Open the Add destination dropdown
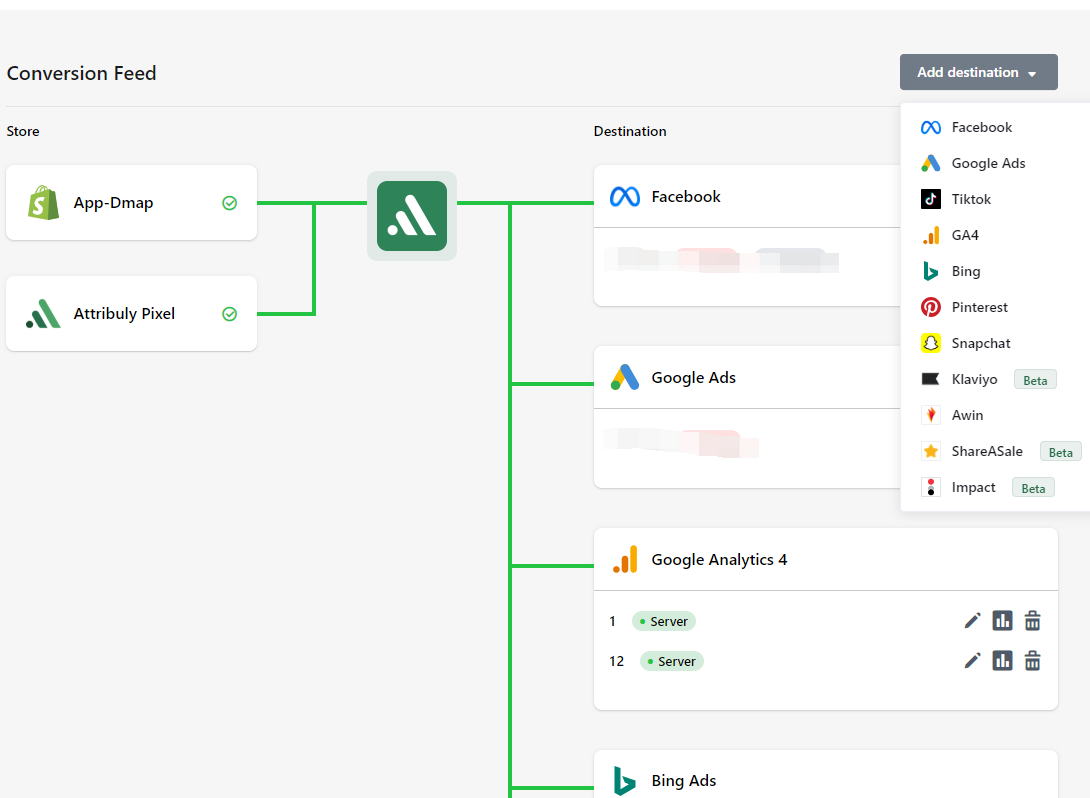 [x=978, y=72]
